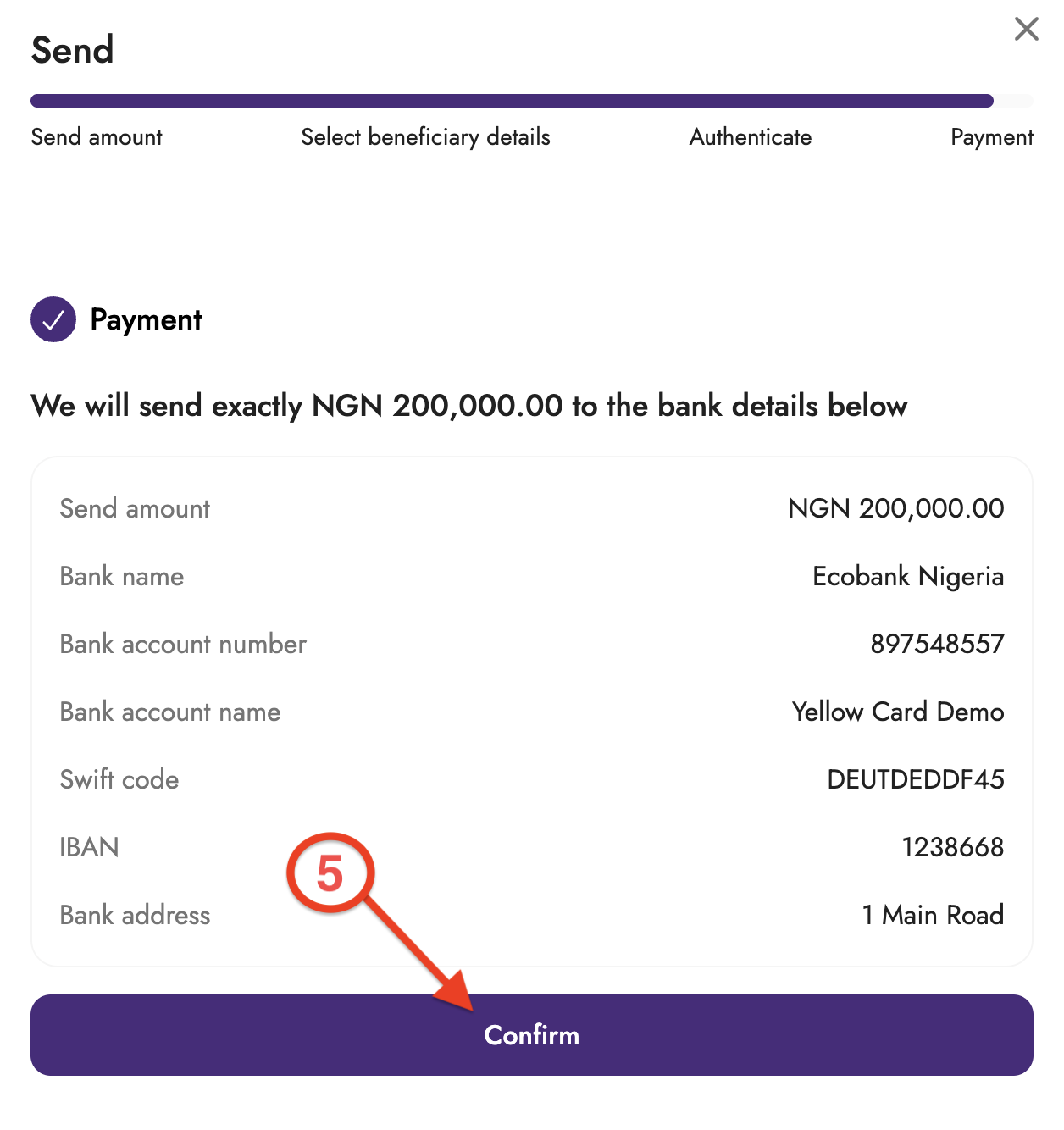Viewport: 1064px width, 1130px height.
Task: Select bank account number 897548557
Action: coord(938,644)
